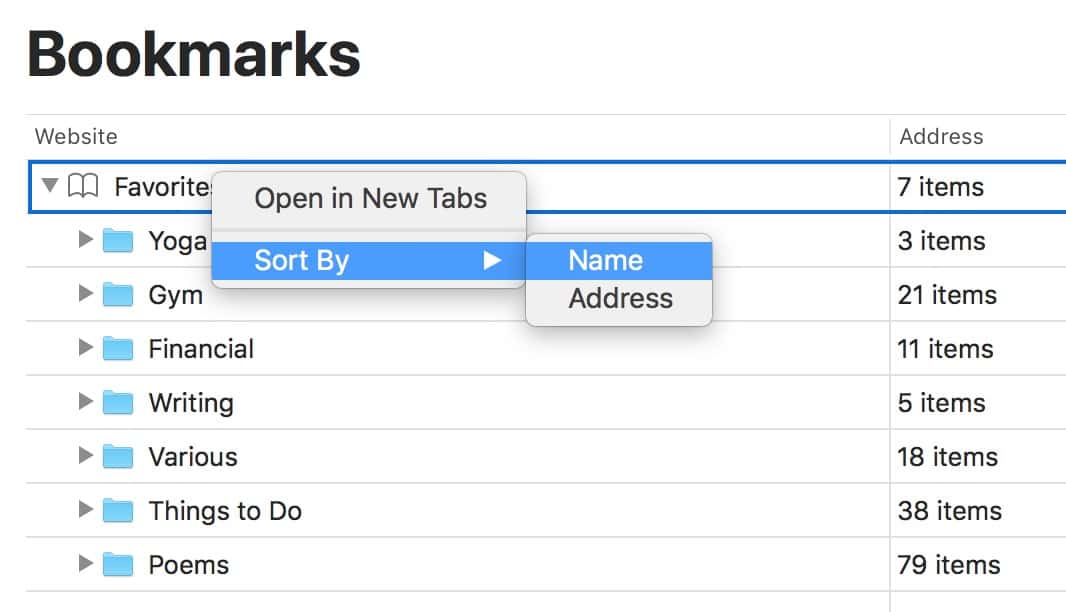Collapse the Favorites disclosure triangle

(x=50, y=186)
